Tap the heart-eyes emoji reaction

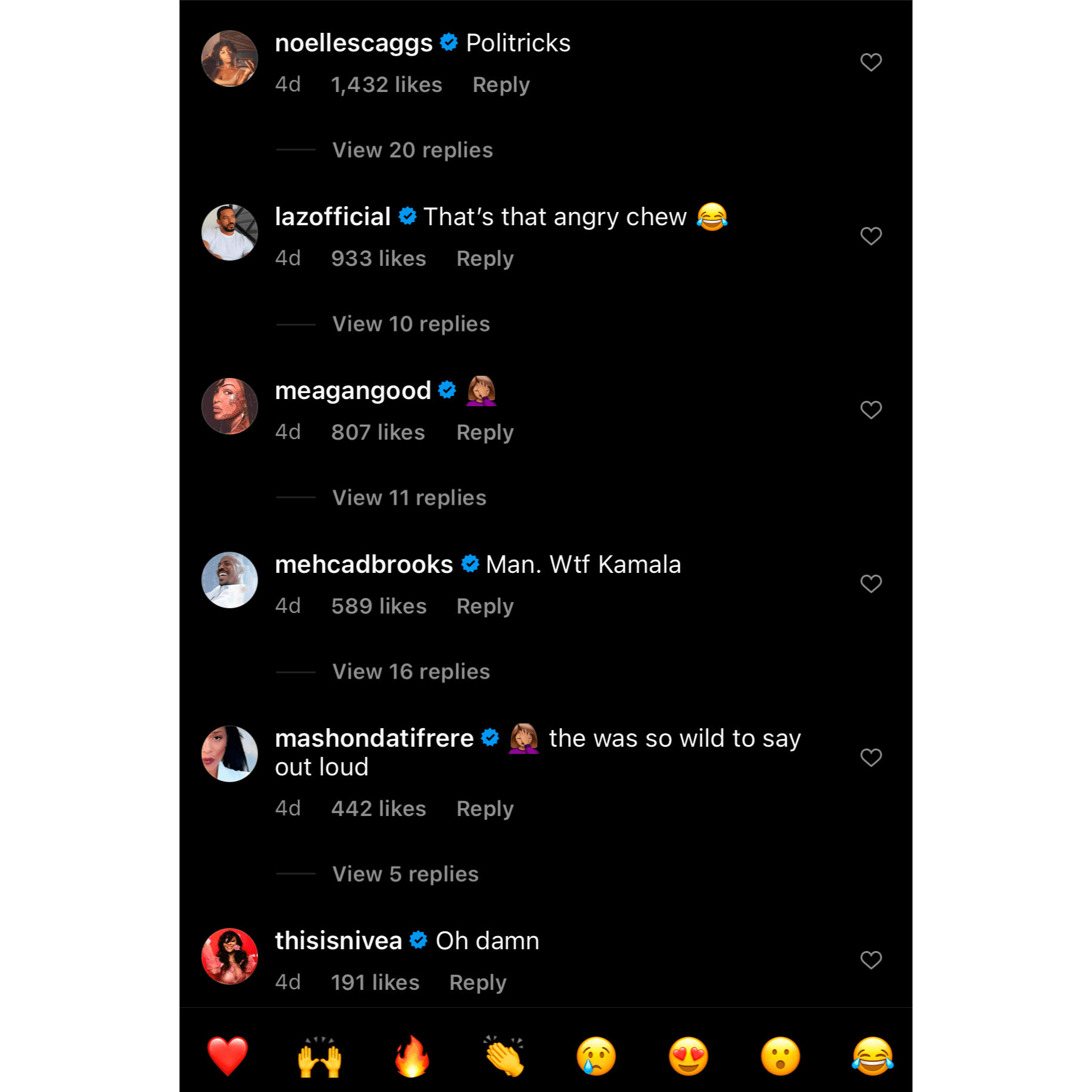click(x=688, y=1056)
